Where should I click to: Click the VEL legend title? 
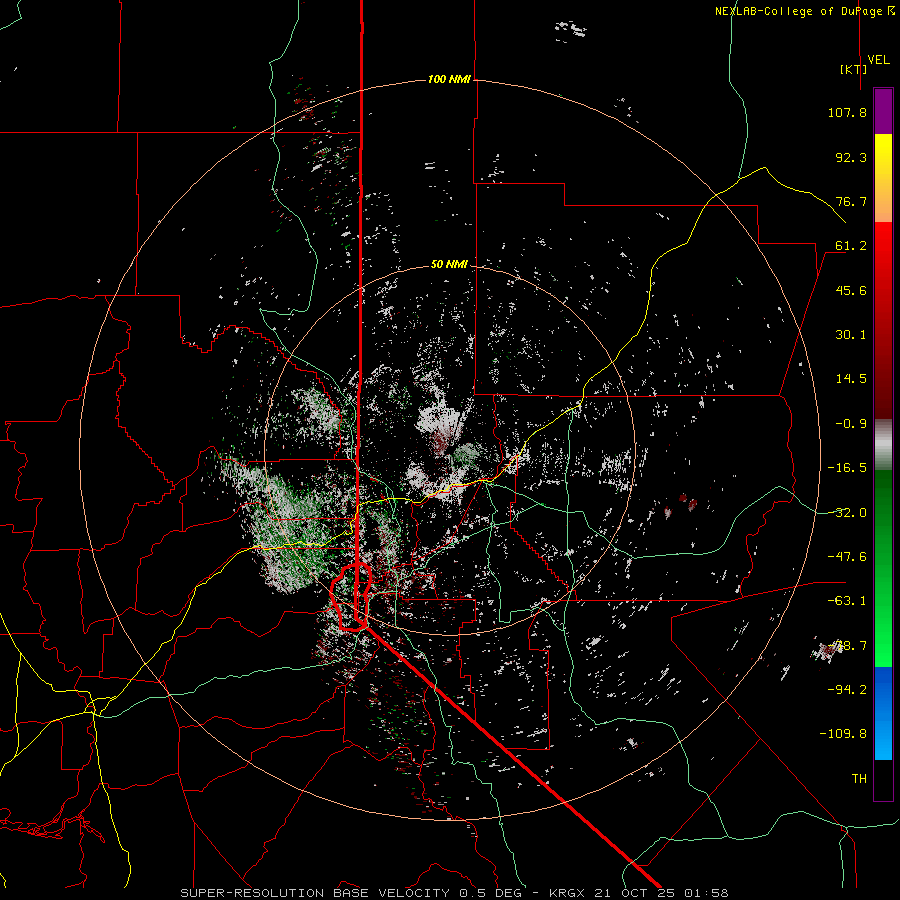[878, 60]
